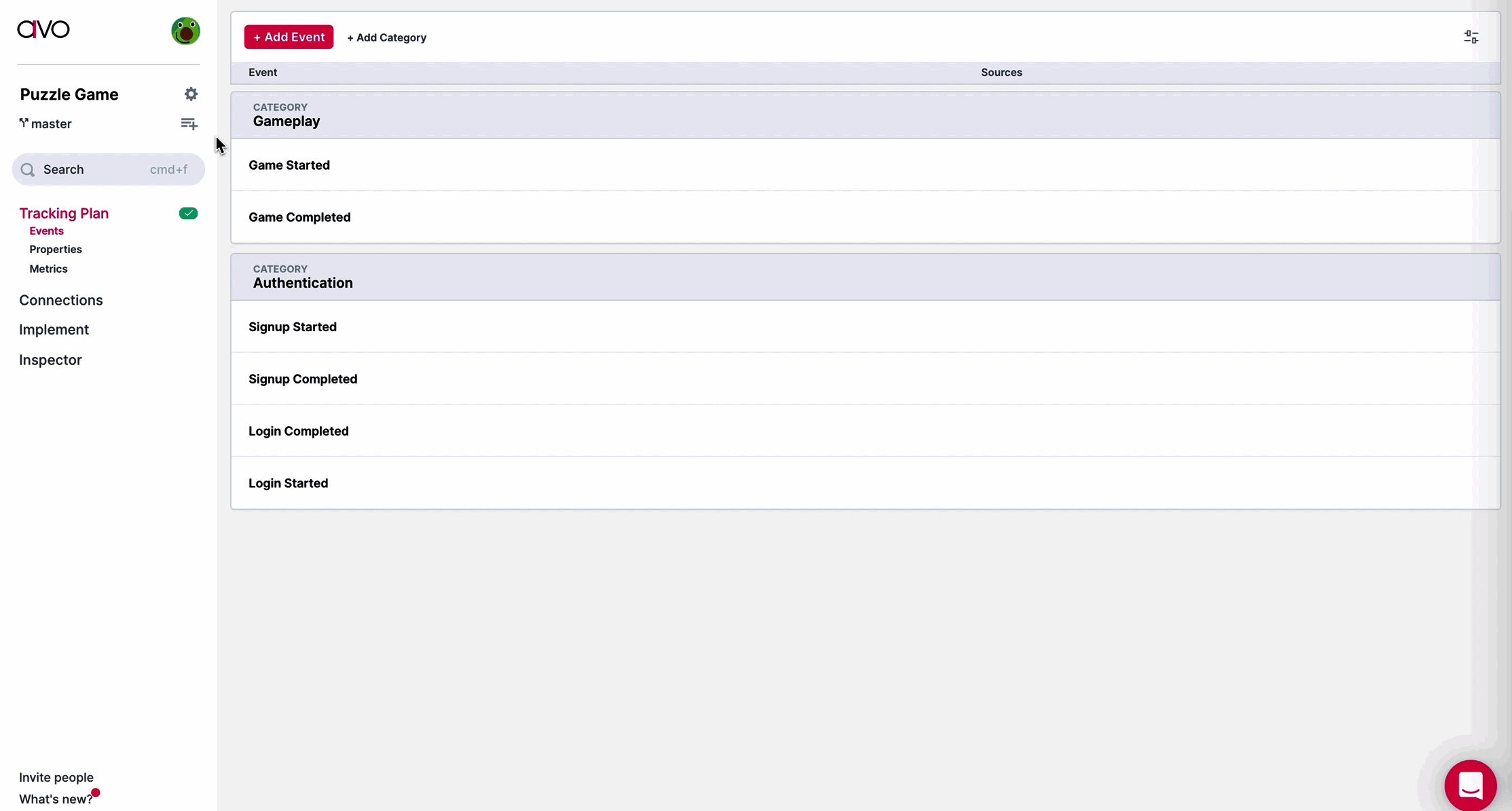Open Puzzle Game workspace settings gear
Viewport: 1512px width, 811px height.
point(191,94)
